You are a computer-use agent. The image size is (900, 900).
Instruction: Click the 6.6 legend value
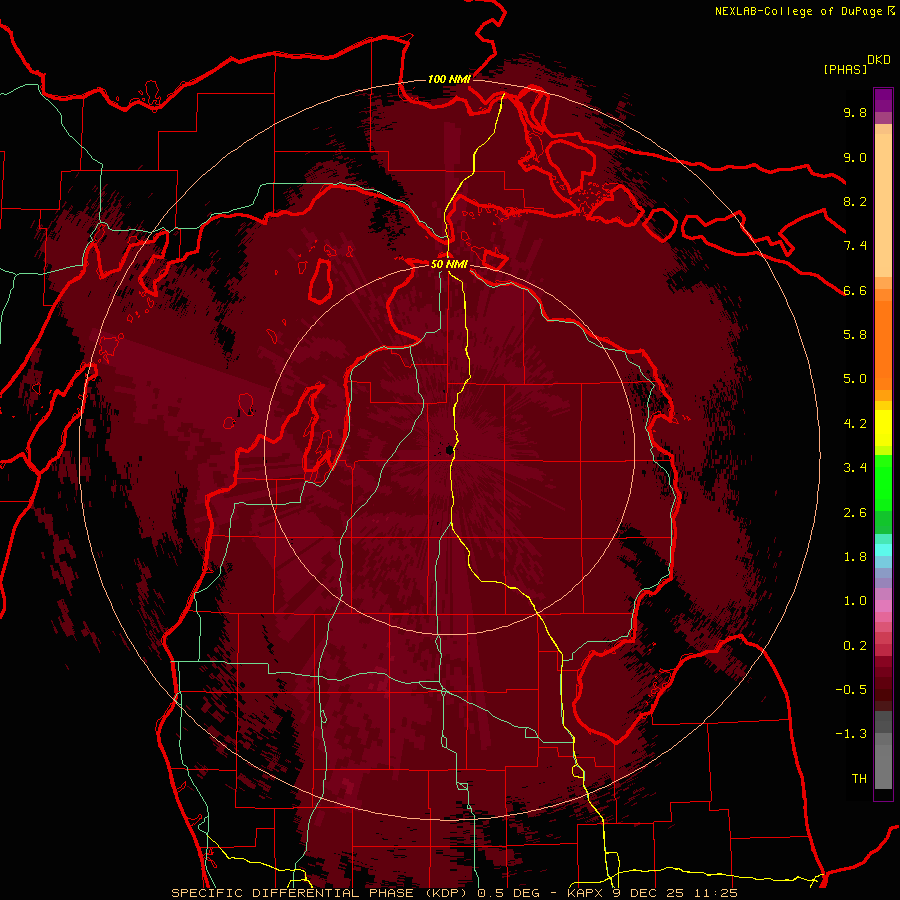coord(855,290)
